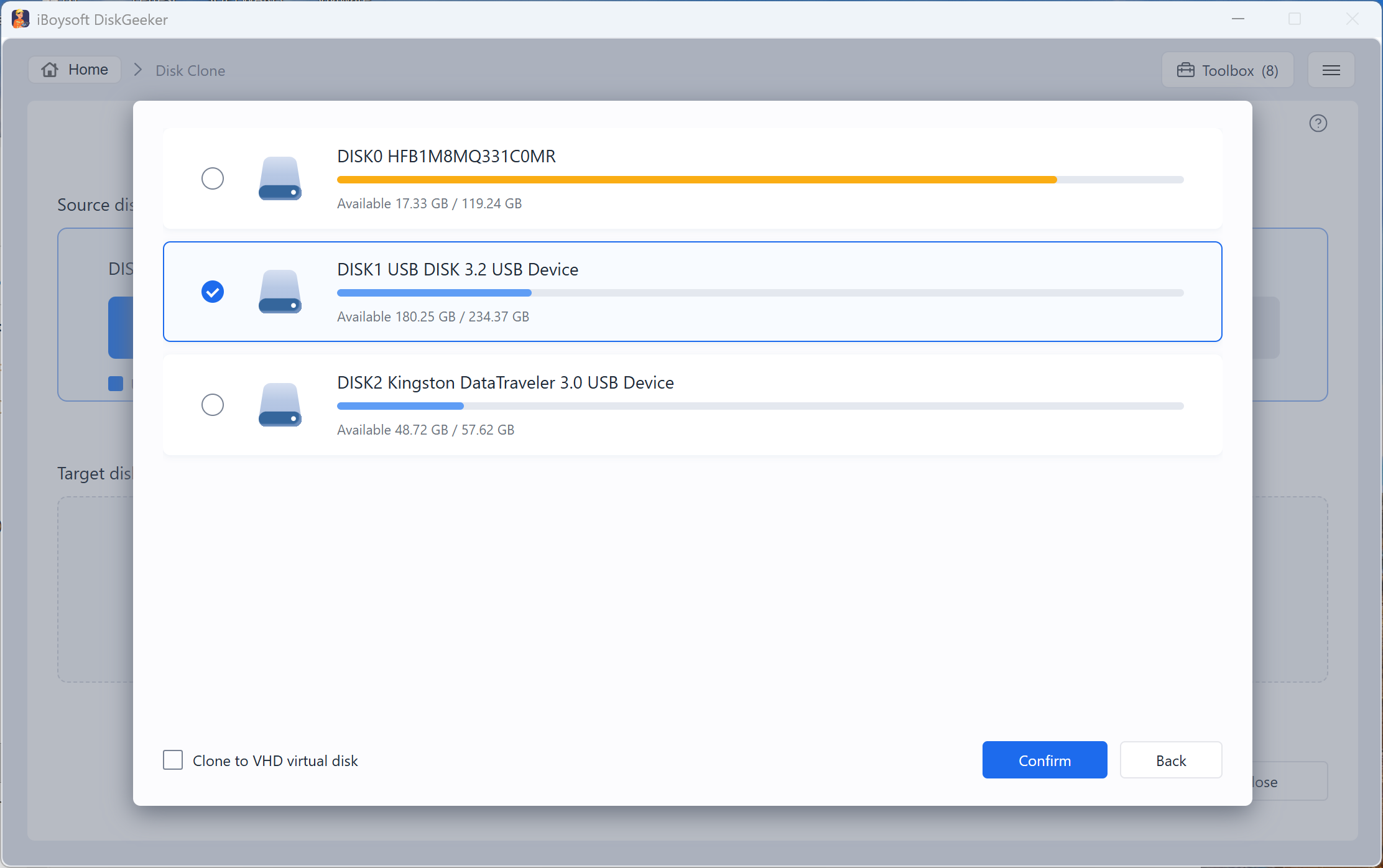Enable Clone to VHD virtual disk checkbox

click(173, 760)
